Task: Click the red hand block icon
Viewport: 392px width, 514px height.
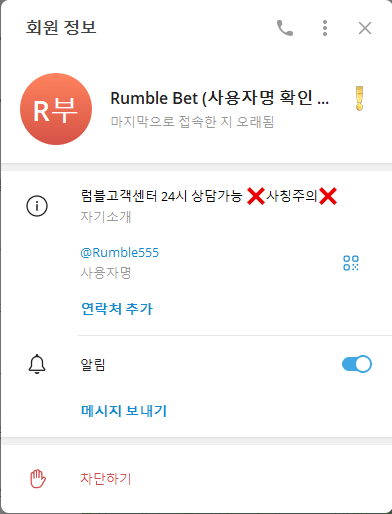Action: pyautogui.click(x=38, y=479)
